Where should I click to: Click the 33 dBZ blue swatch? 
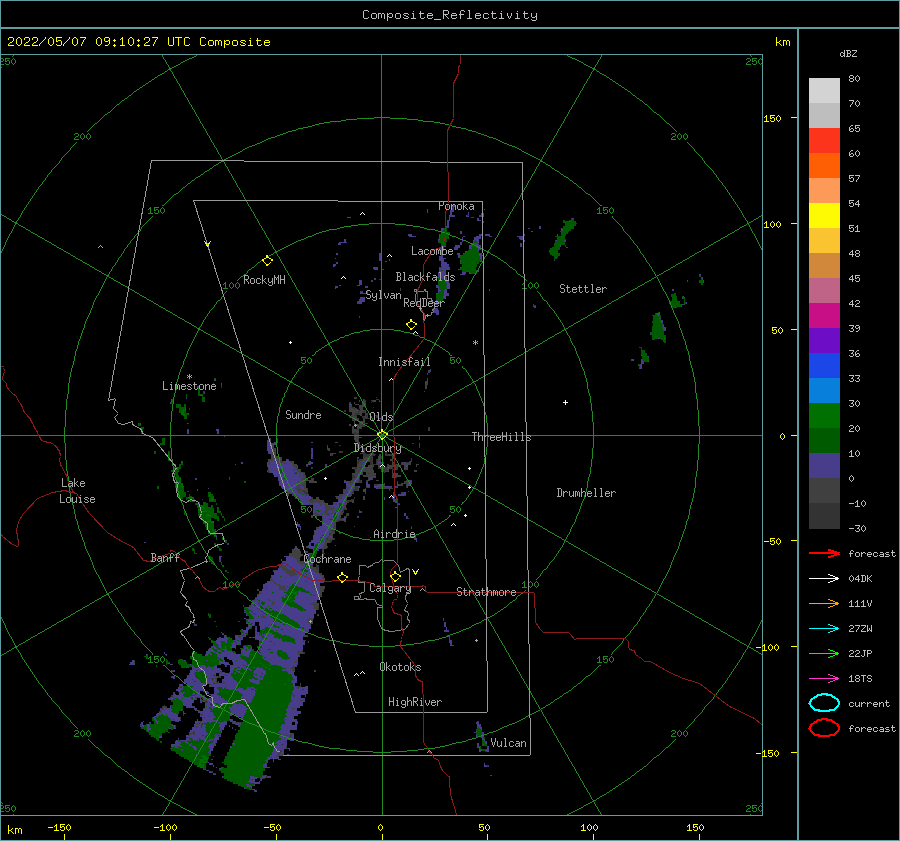[824, 390]
